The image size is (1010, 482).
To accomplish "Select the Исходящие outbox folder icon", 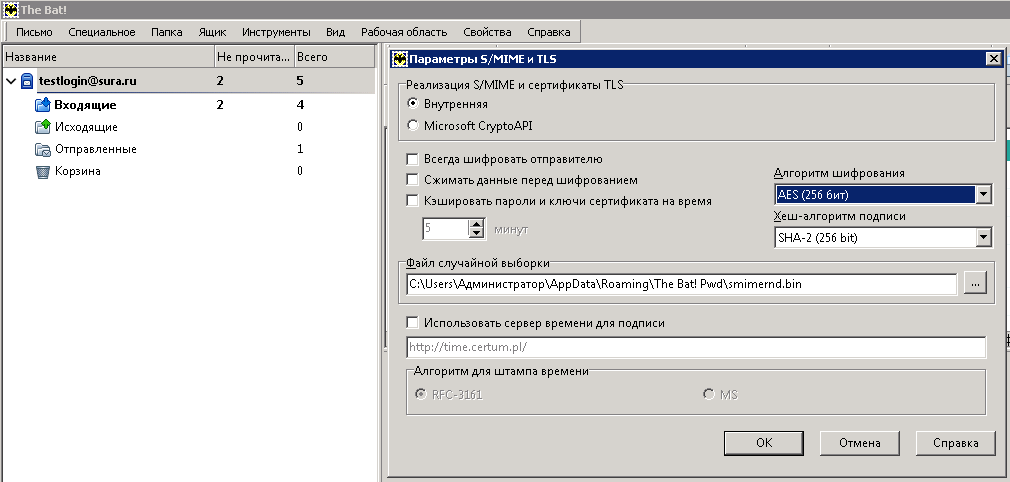I will [x=42, y=127].
